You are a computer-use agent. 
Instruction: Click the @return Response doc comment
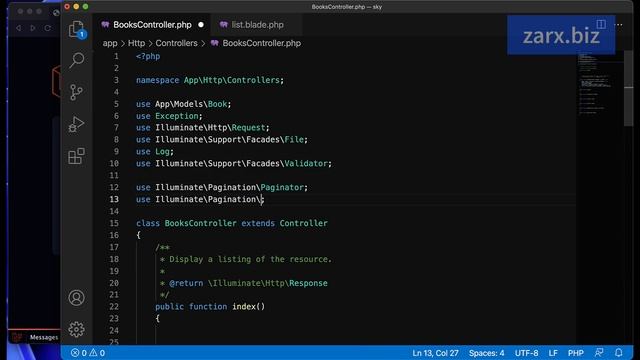(244, 283)
